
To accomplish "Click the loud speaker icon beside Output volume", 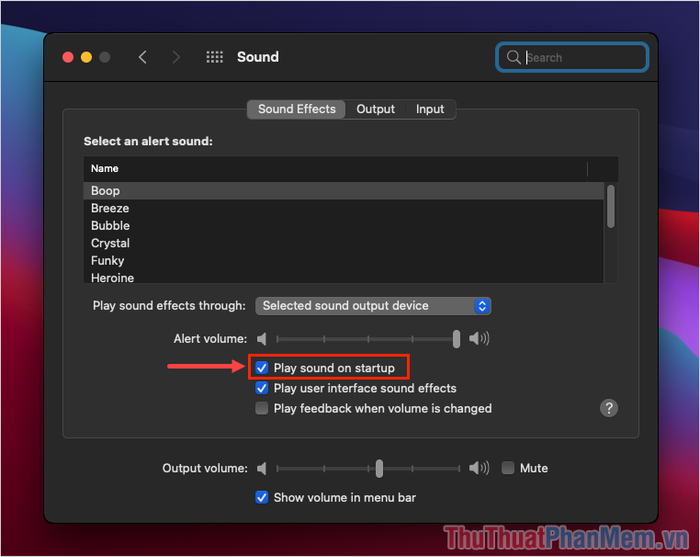I will (x=479, y=468).
